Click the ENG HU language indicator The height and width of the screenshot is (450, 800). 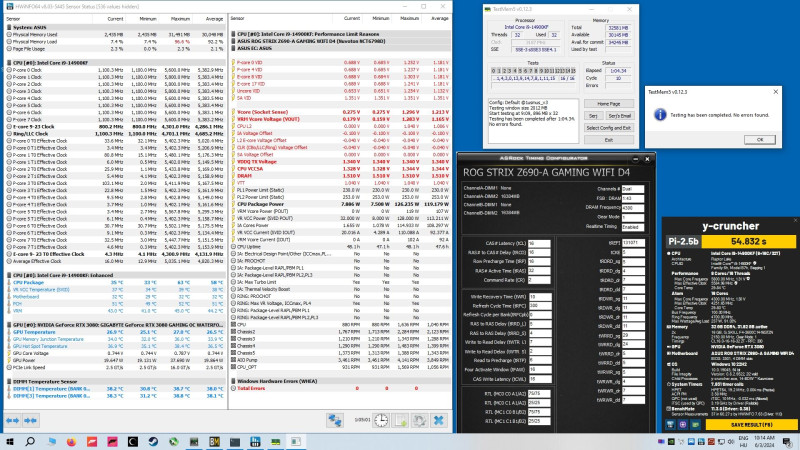(x=743, y=441)
